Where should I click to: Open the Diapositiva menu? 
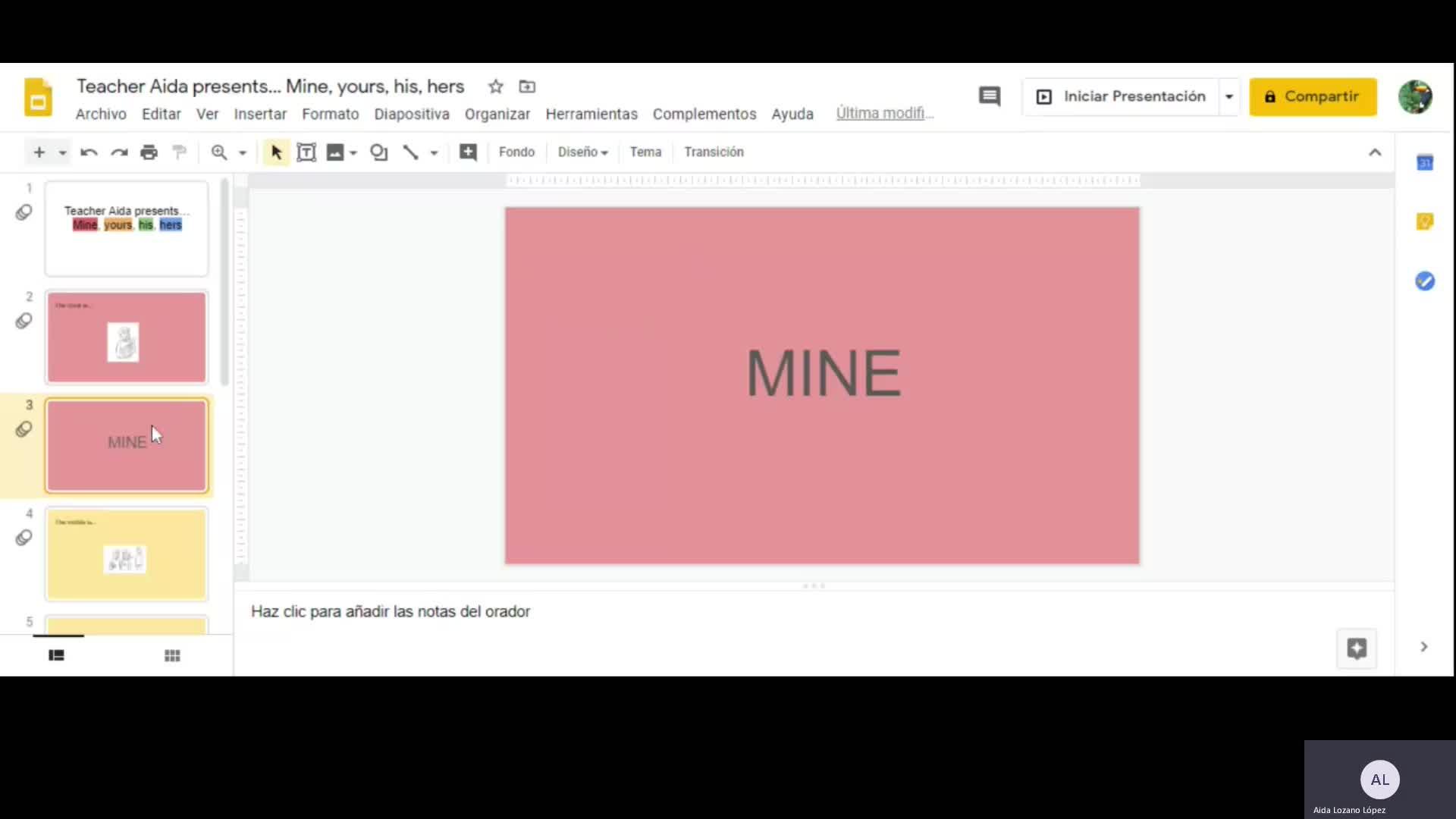point(411,114)
